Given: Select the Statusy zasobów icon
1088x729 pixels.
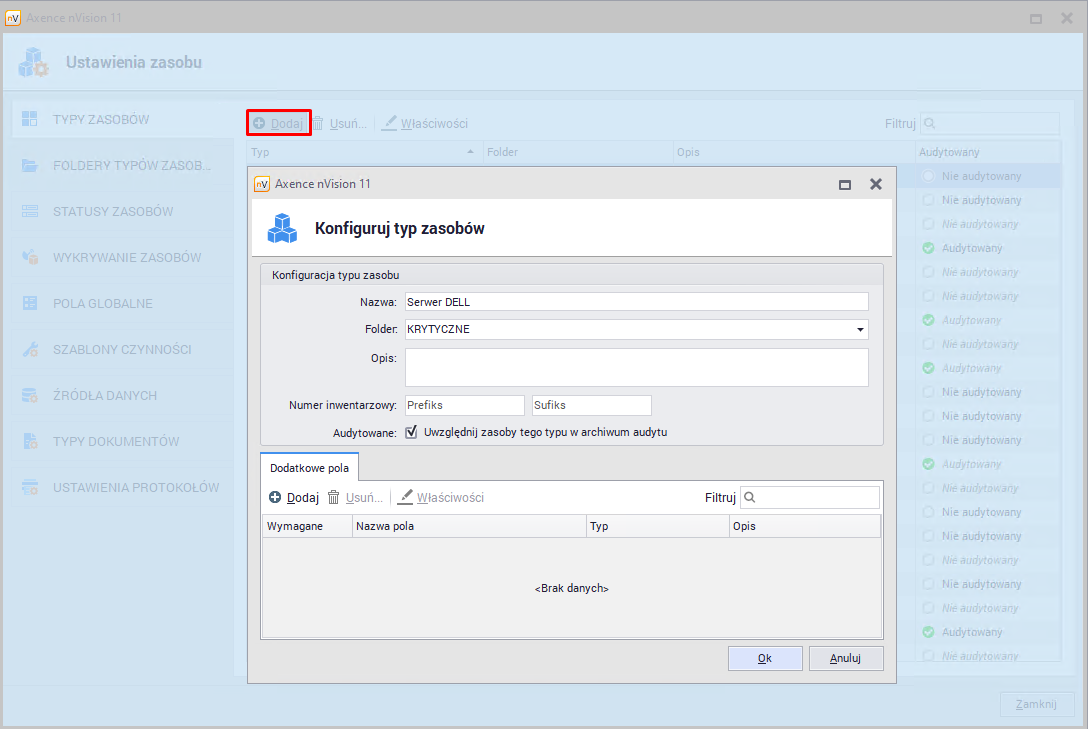Looking at the screenshot, I should click(x=30, y=211).
